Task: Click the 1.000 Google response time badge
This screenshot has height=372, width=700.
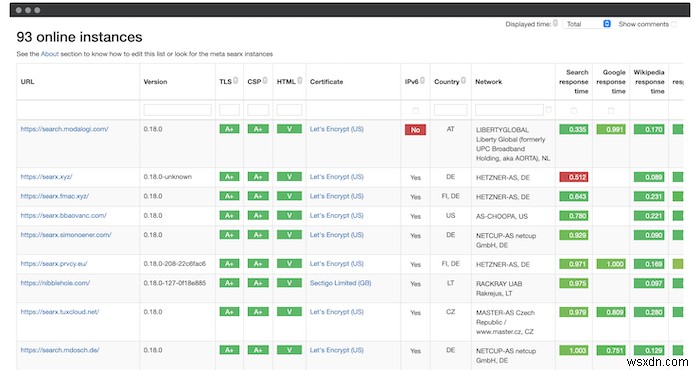Action: (611, 264)
